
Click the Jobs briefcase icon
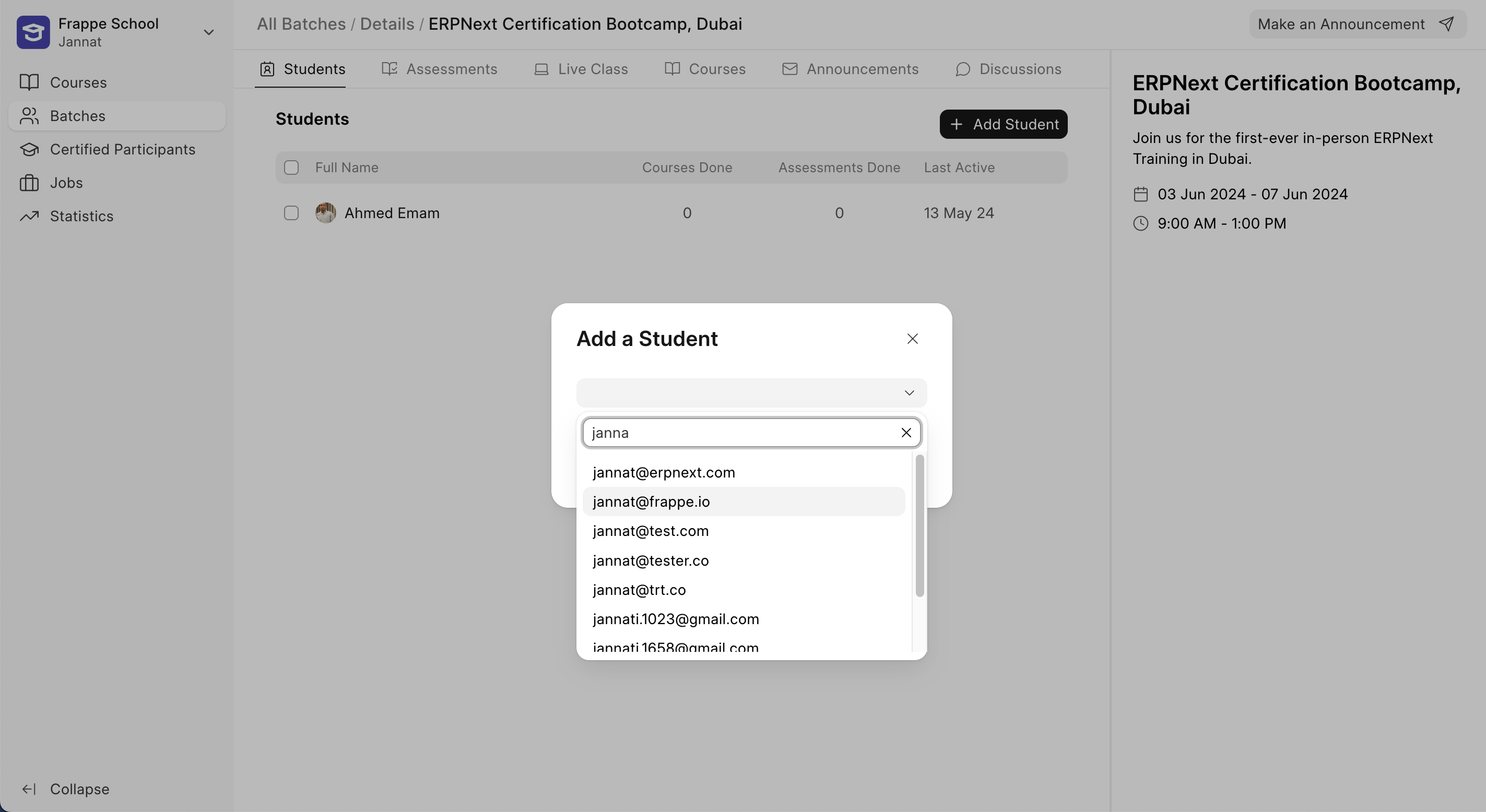[x=29, y=183]
